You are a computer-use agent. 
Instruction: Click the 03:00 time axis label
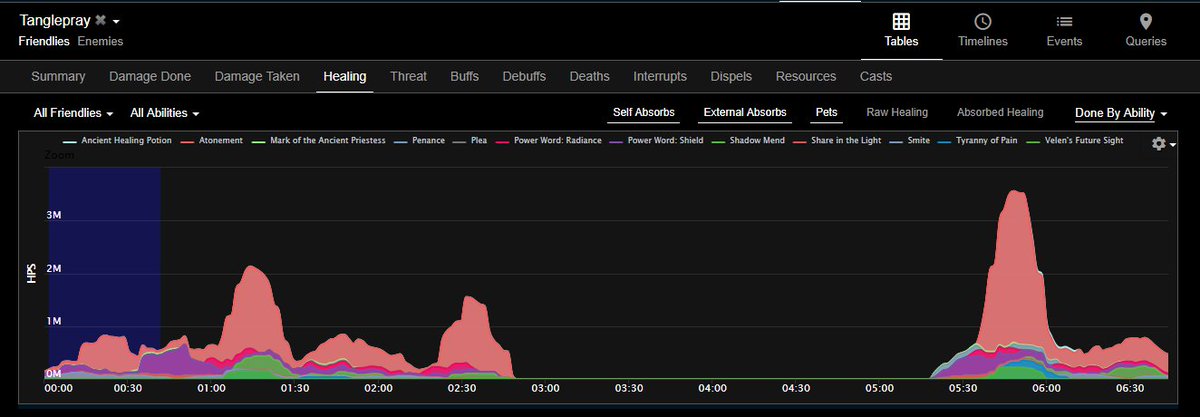coord(544,387)
